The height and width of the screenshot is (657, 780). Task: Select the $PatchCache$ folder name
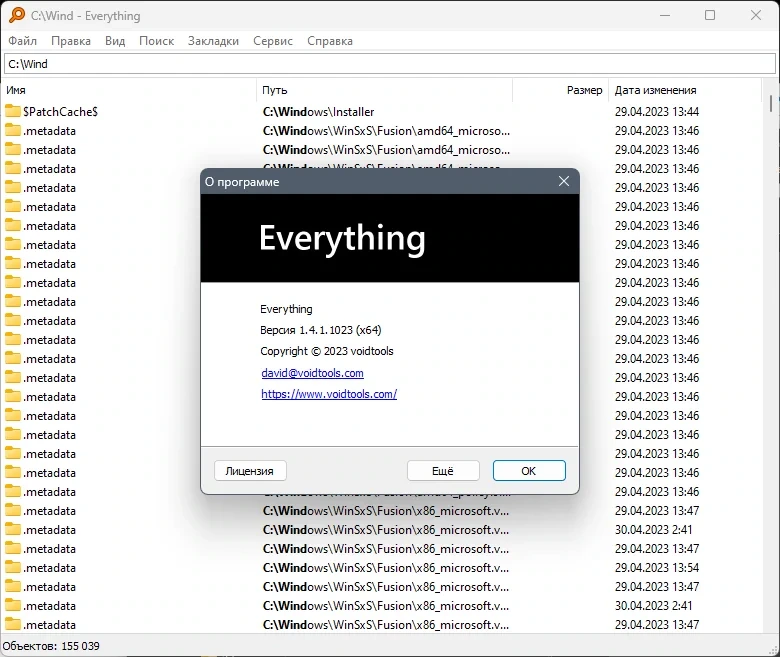click(61, 112)
